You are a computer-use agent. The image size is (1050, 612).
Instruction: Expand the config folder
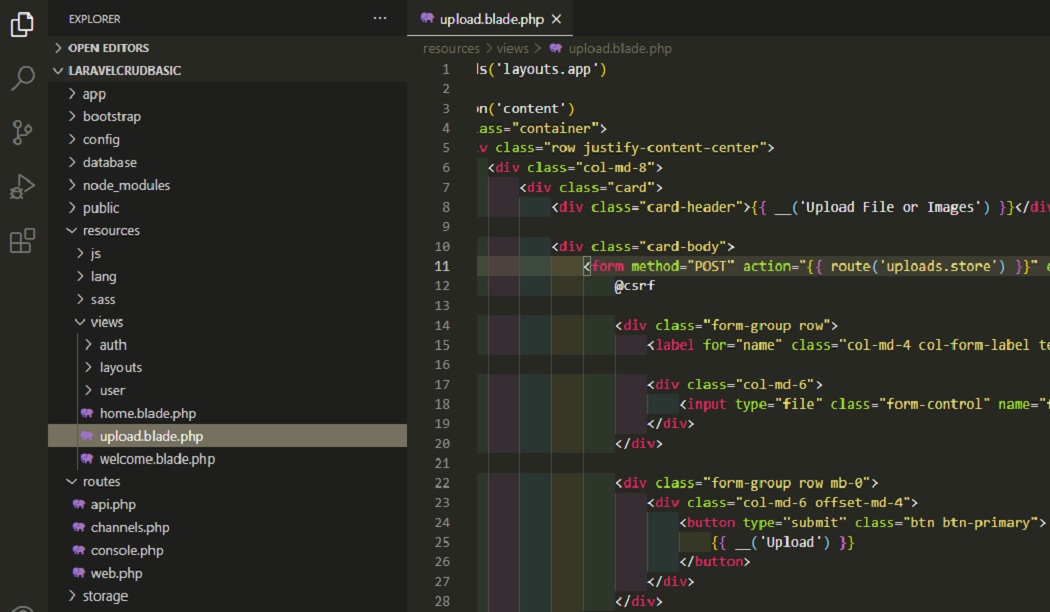pyautogui.click(x=228, y=139)
